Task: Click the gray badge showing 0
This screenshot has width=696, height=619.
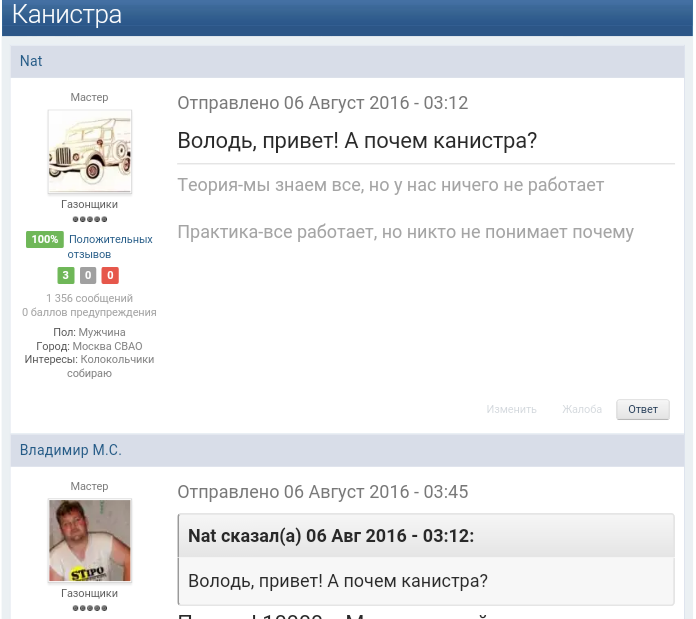Action: (88, 276)
